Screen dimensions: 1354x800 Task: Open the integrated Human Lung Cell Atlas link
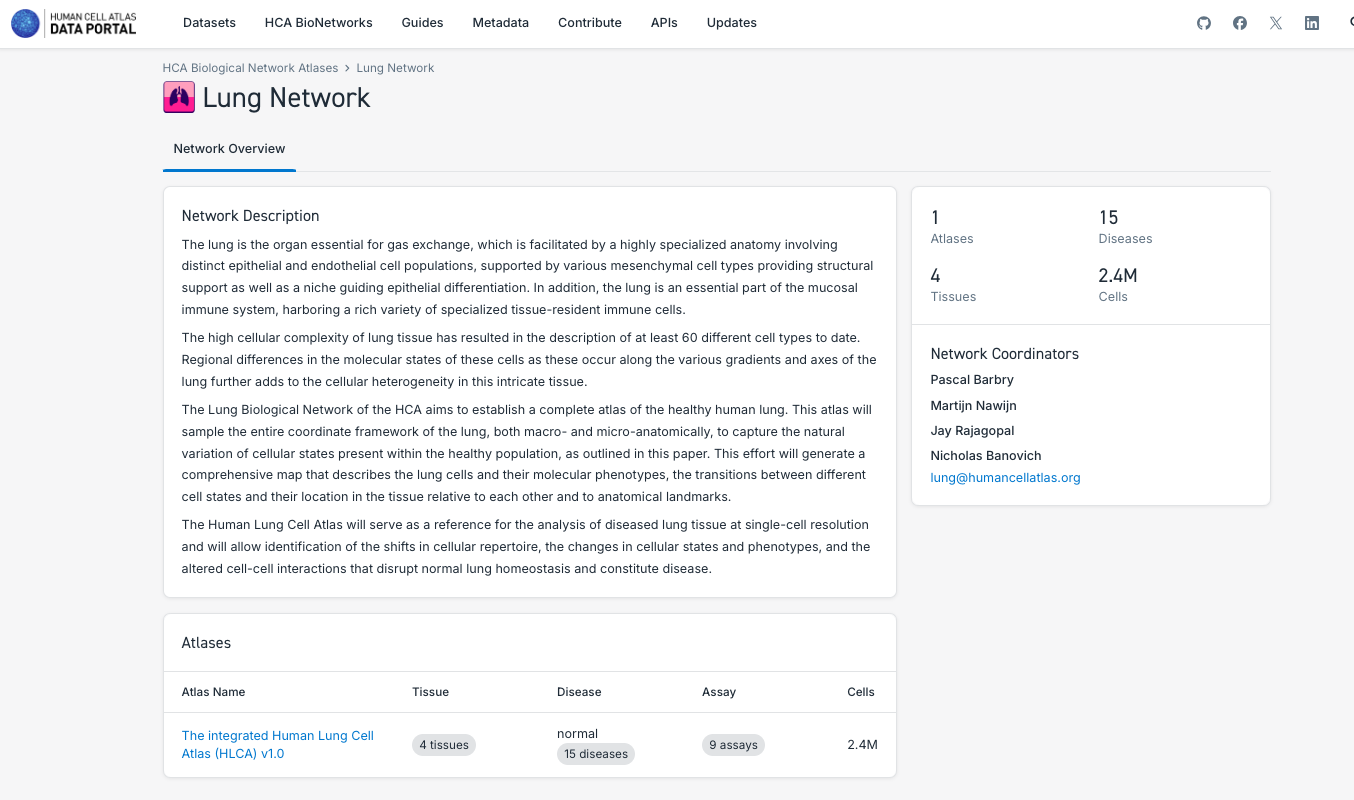pyautogui.click(x=277, y=744)
